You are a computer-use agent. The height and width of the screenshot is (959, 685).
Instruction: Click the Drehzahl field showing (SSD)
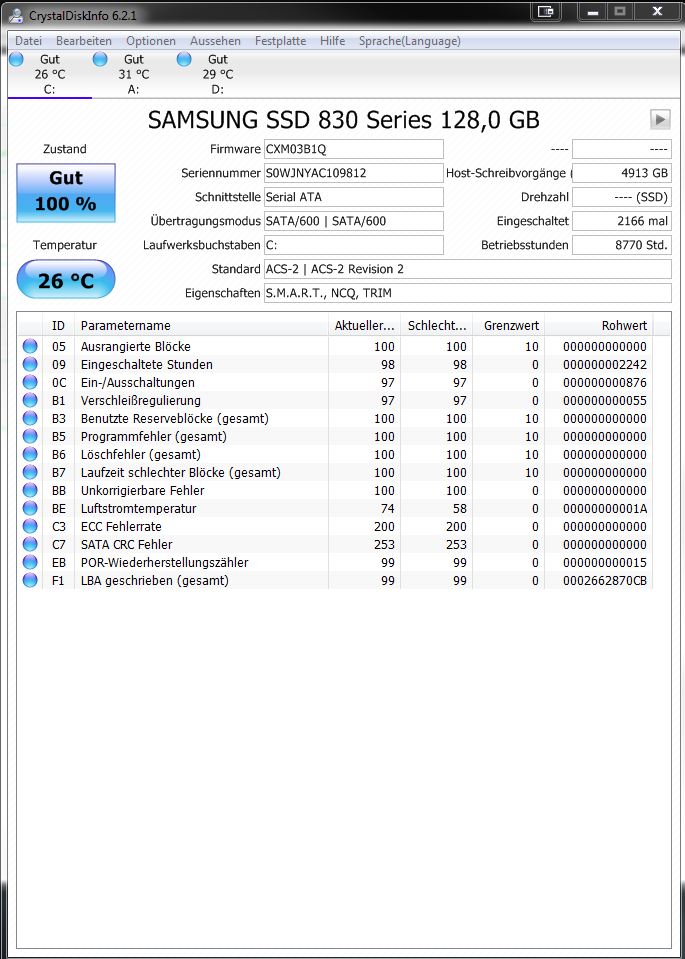tap(621, 197)
